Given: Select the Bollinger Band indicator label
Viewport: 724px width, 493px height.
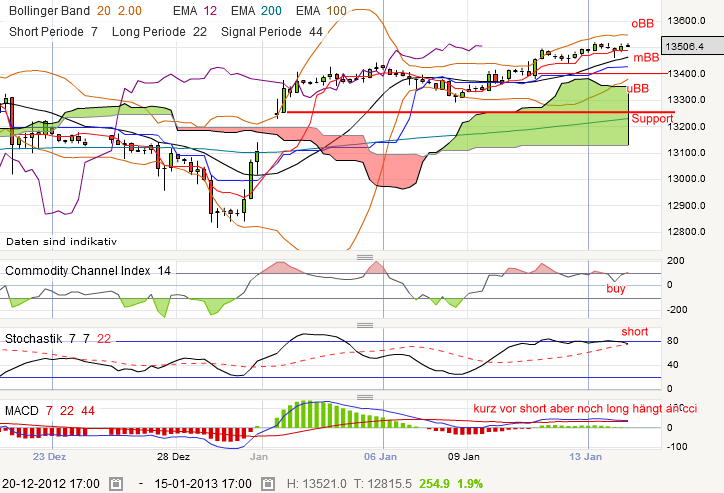Looking at the screenshot, I should [49, 11].
